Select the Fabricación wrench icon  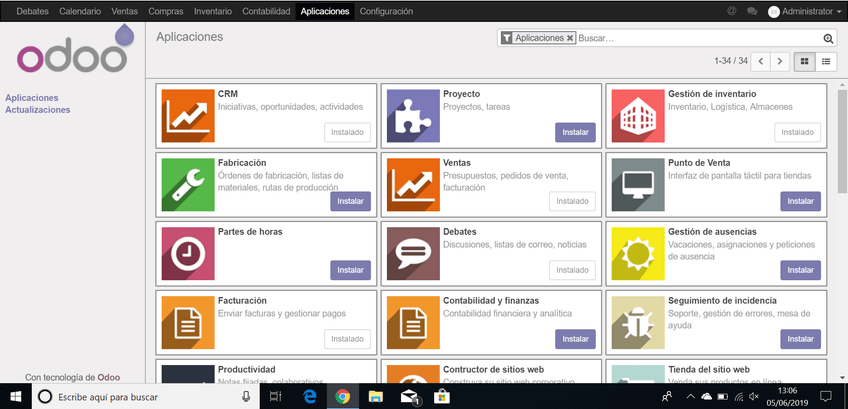pos(188,185)
